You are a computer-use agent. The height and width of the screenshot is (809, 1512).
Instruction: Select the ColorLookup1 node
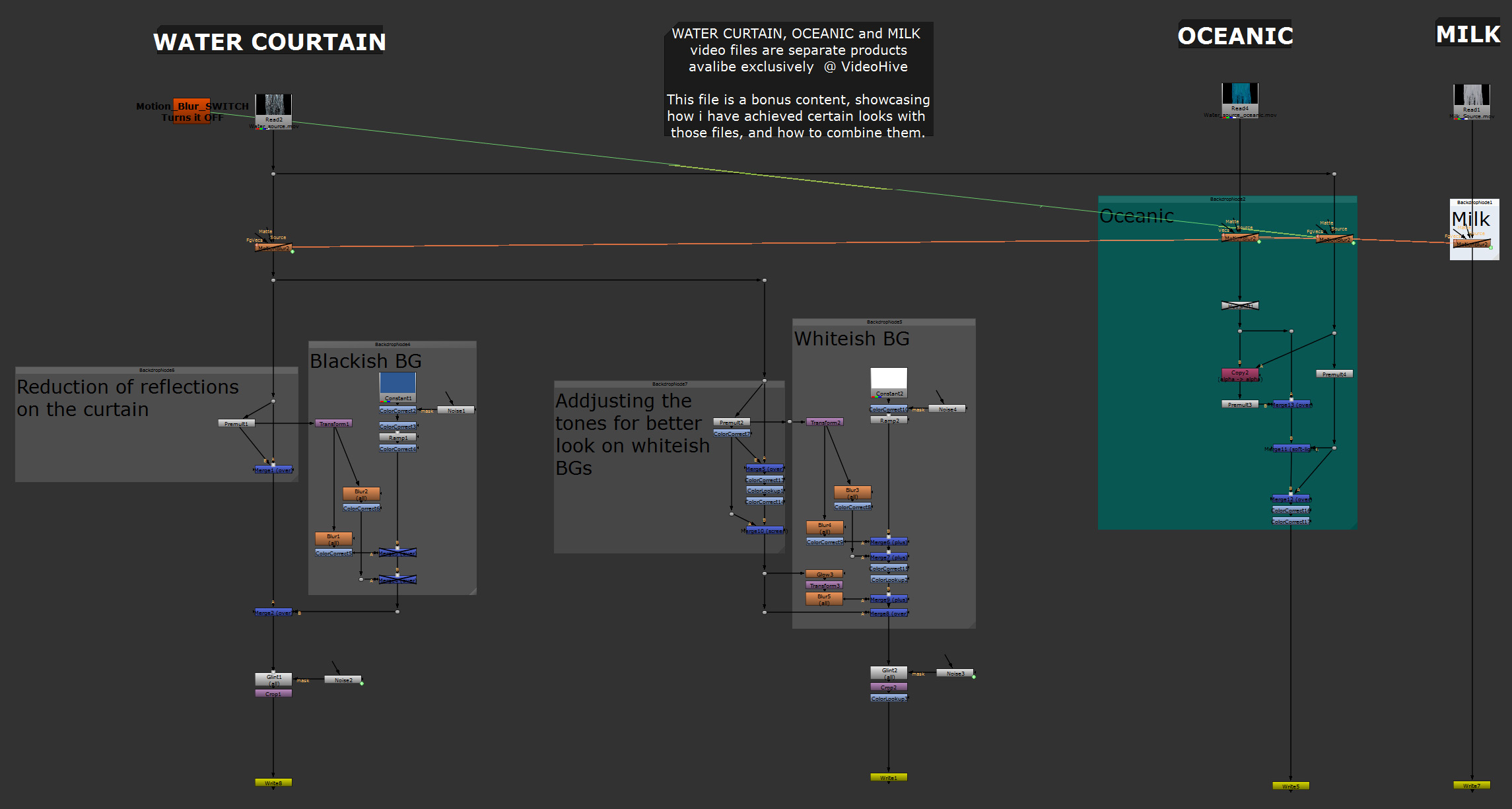[x=765, y=491]
